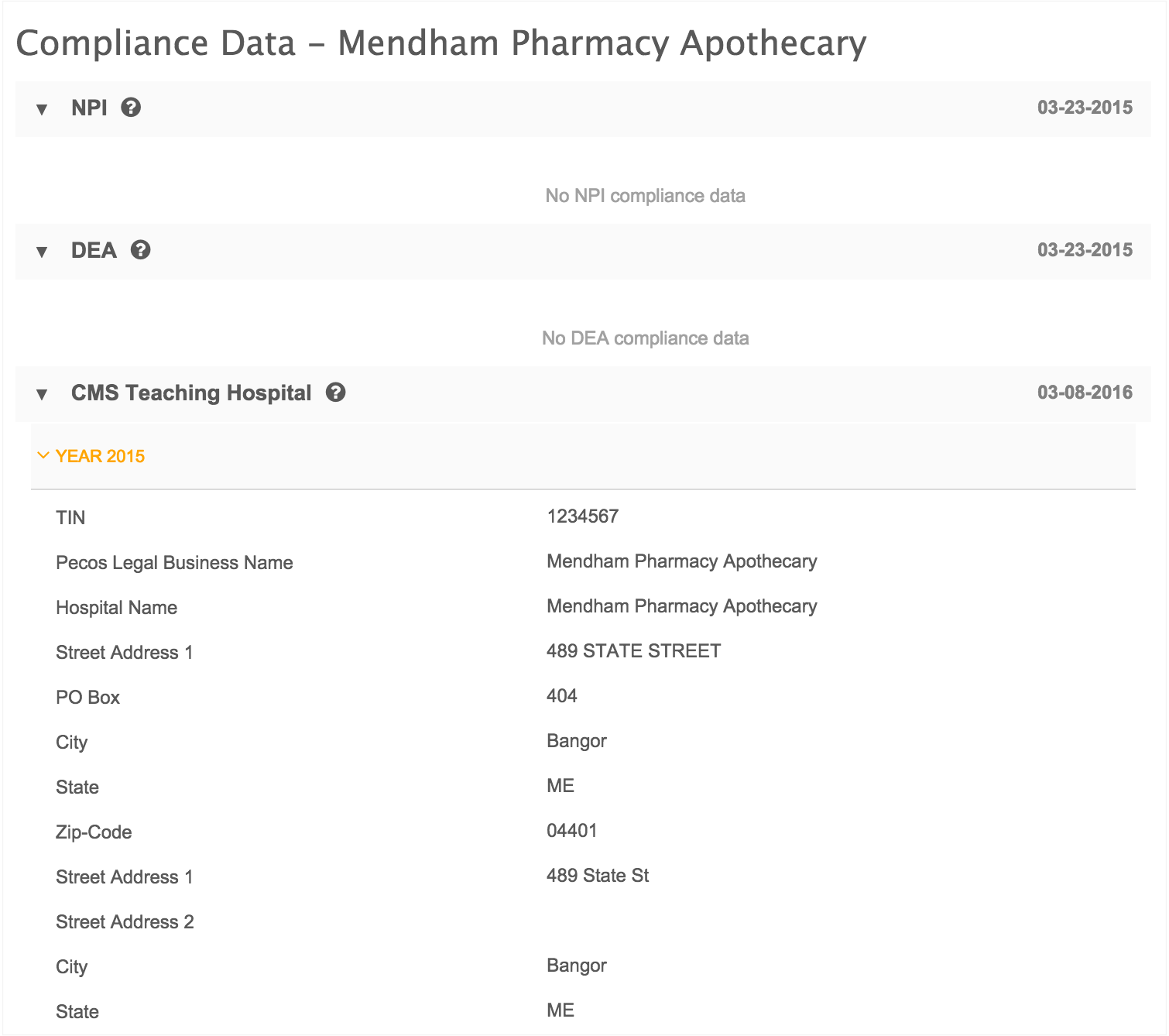Viewport: 1169px width, 1036px height.
Task: Click the 489 STATE STREET address value
Action: click(633, 651)
